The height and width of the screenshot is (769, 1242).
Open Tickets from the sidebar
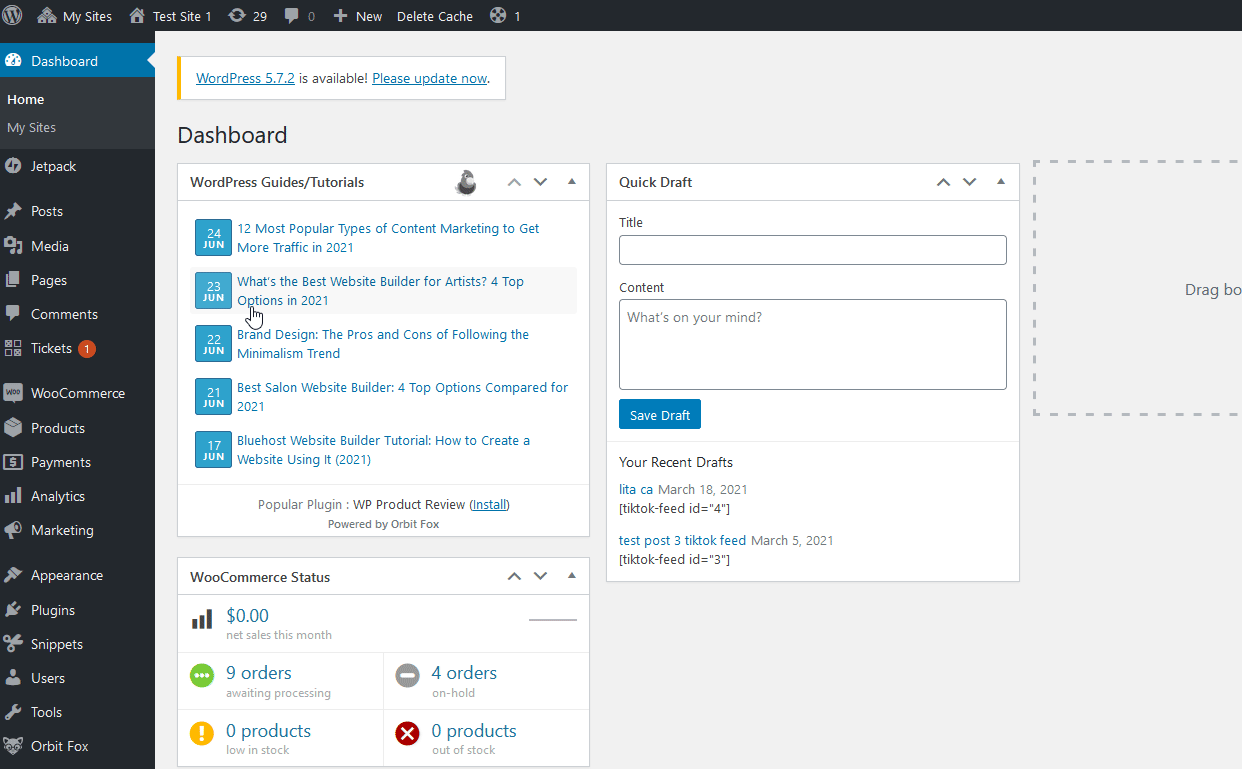pos(77,348)
